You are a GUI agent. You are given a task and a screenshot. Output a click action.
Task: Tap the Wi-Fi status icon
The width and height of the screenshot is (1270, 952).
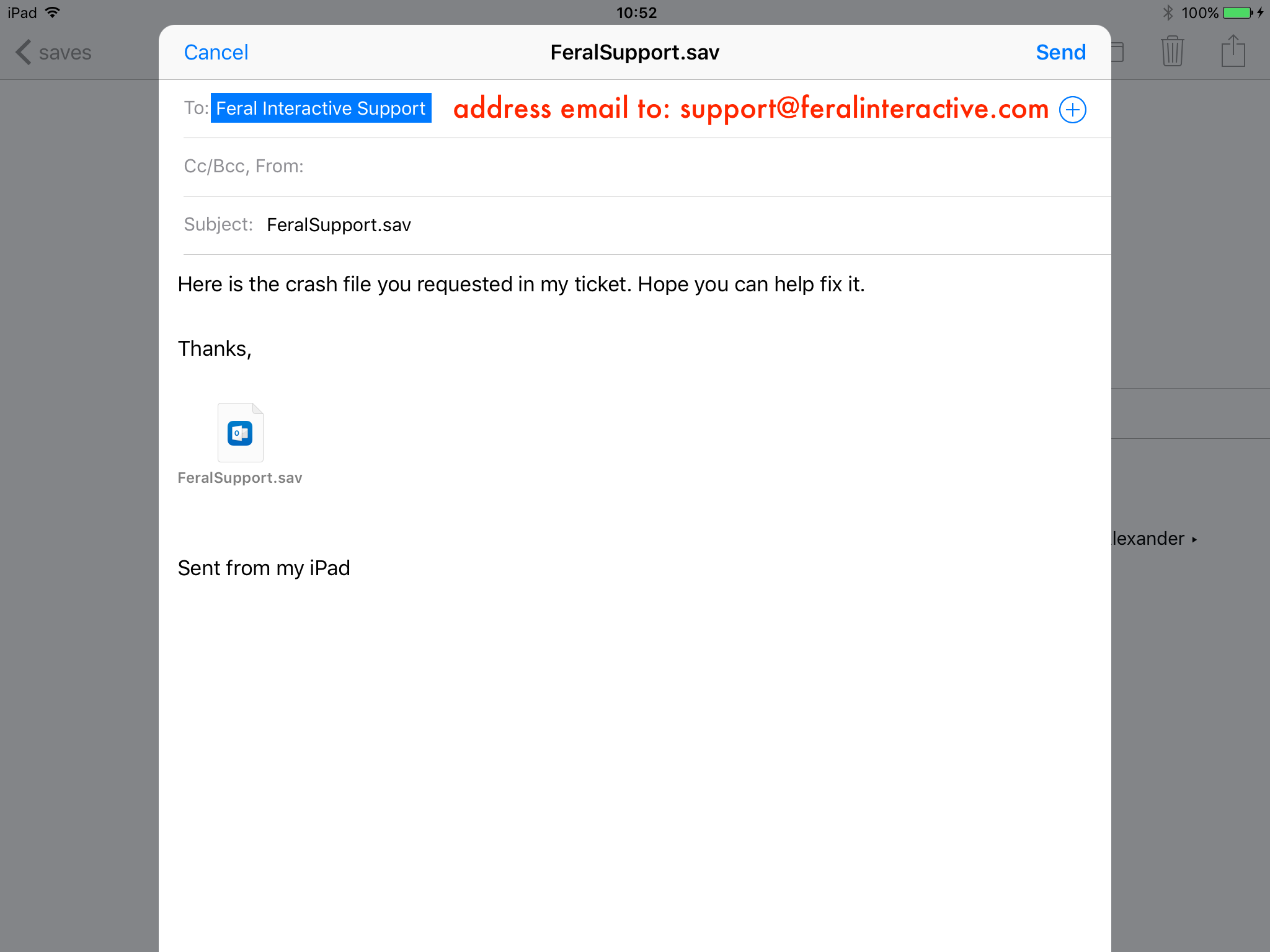[x=53, y=12]
